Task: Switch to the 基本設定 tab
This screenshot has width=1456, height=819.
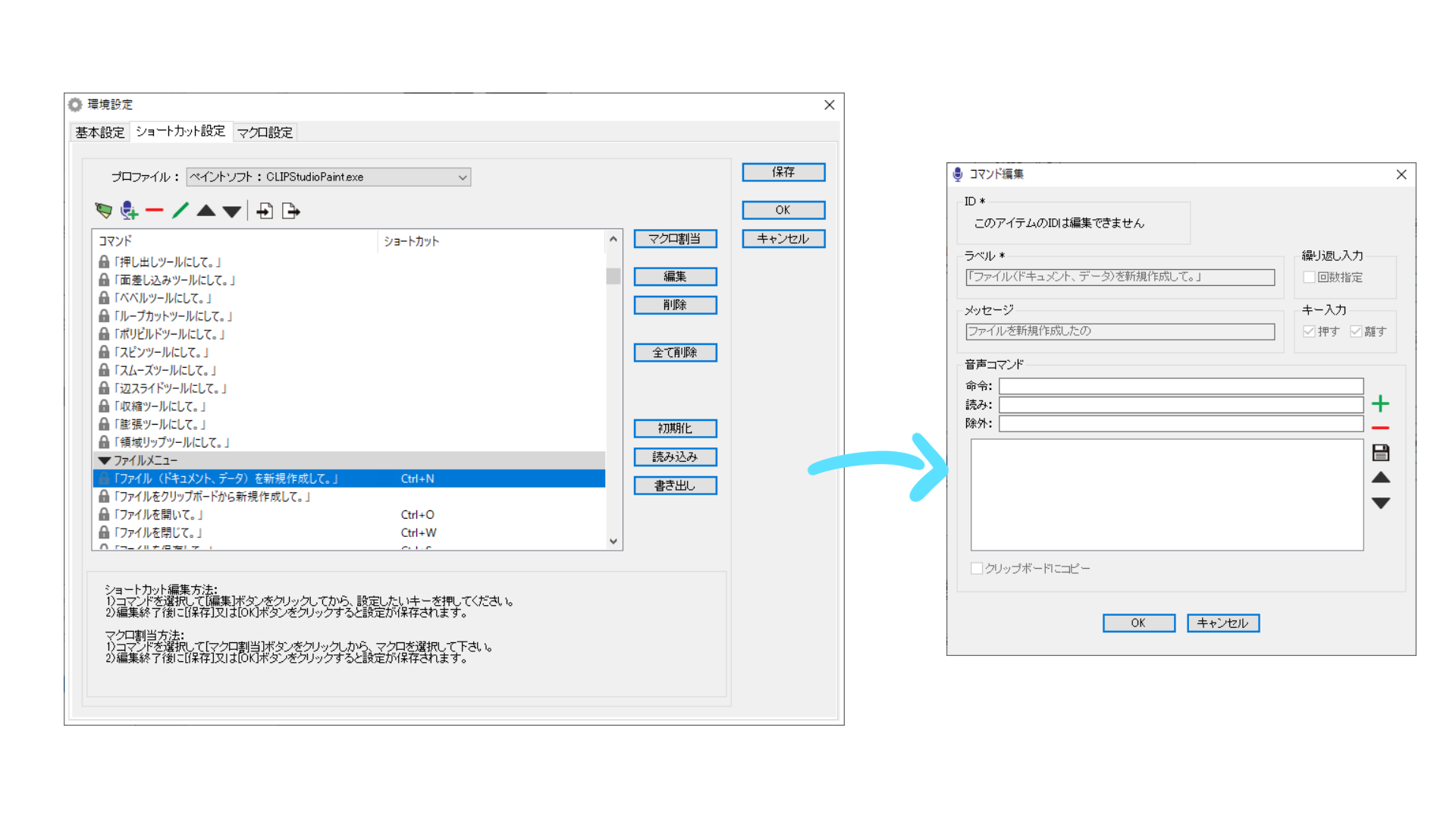Action: coord(99,133)
